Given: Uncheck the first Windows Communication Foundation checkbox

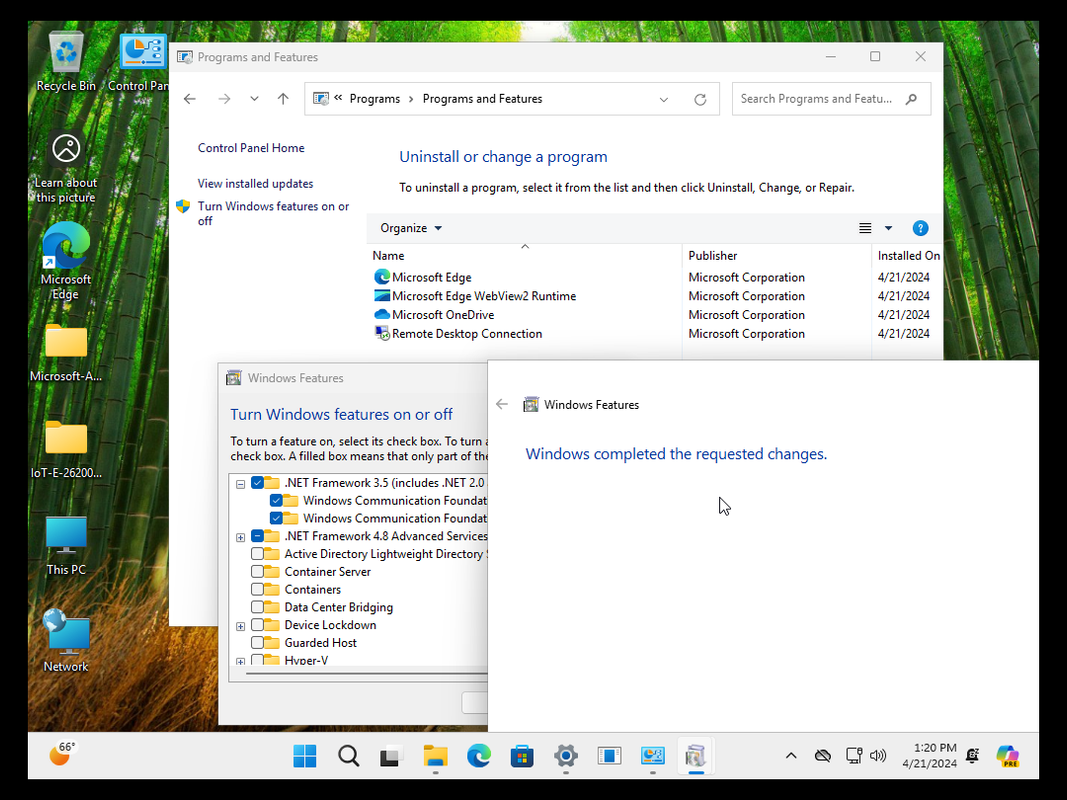Looking at the screenshot, I should [x=276, y=501].
